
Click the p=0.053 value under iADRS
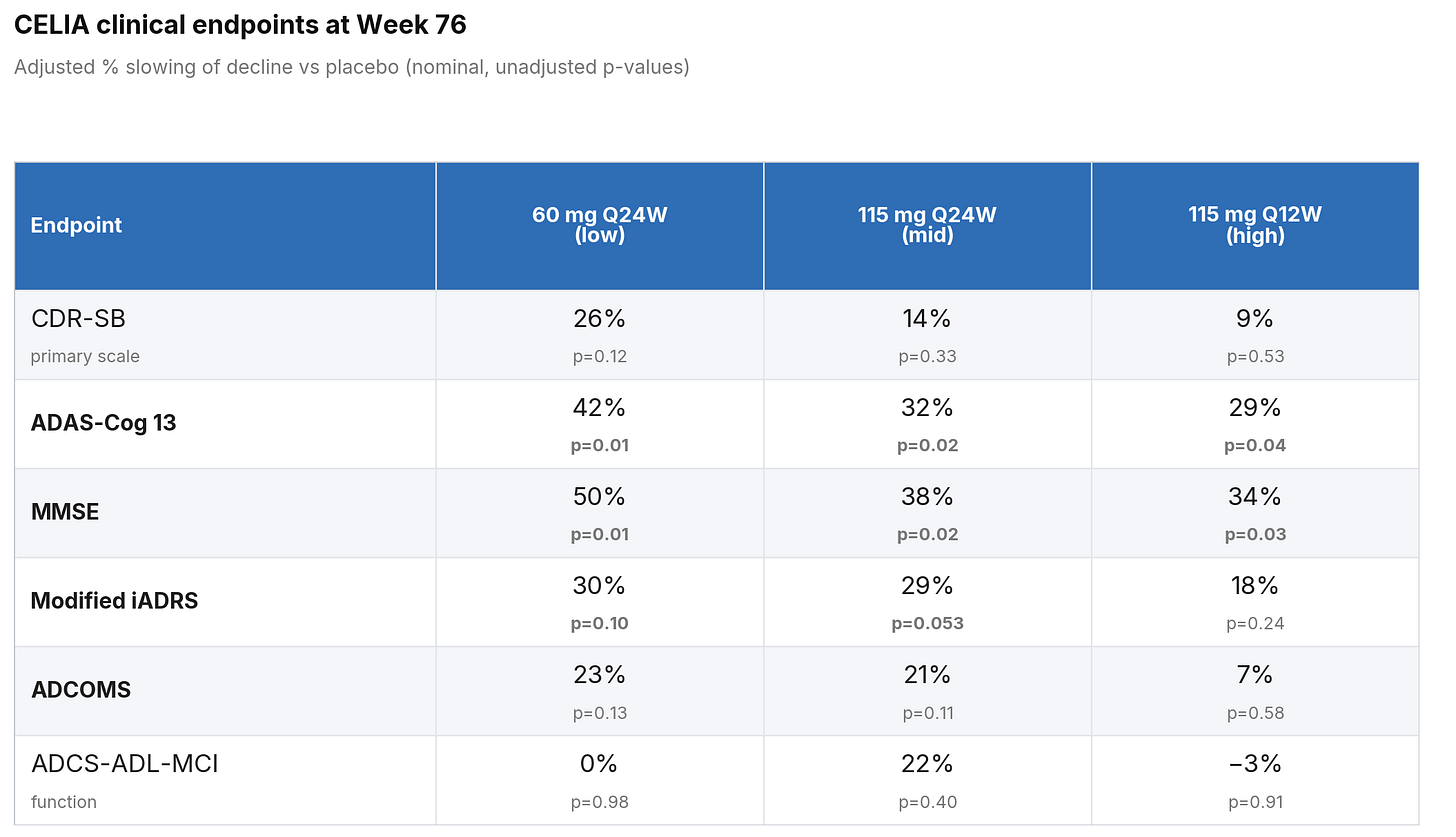point(927,624)
